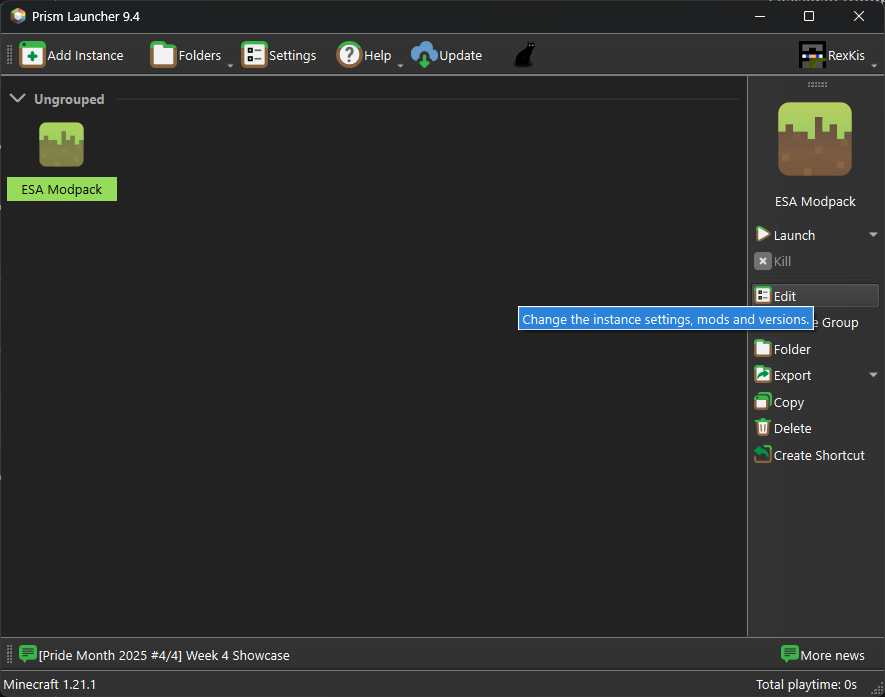Launch the ESA Modpack instance
The width and height of the screenshot is (885, 697).
tap(794, 235)
